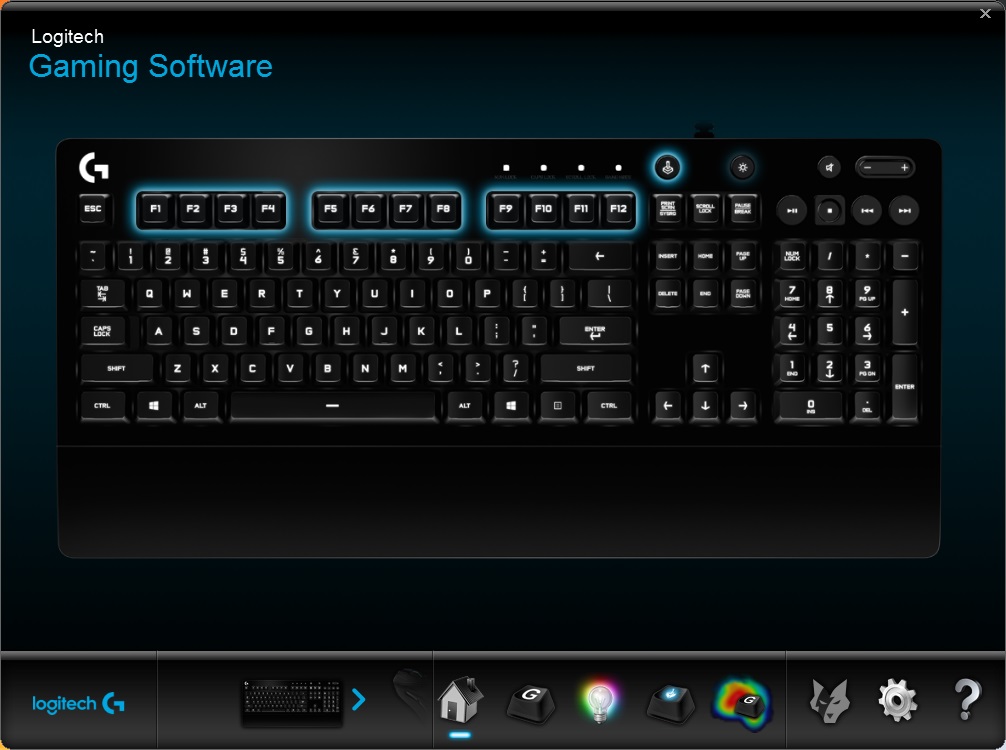
Task: Open the G-key customization icon
Action: click(531, 703)
